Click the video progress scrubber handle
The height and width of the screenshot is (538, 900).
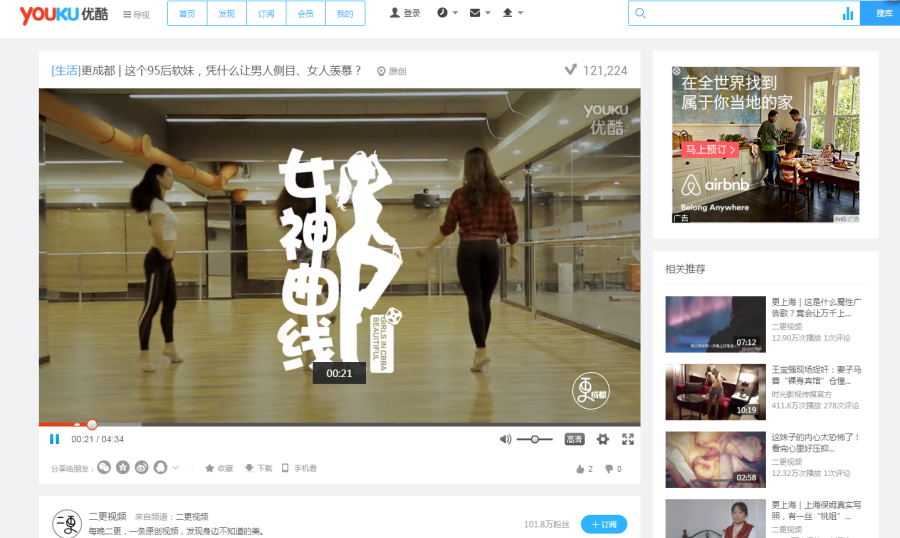pos(92,425)
